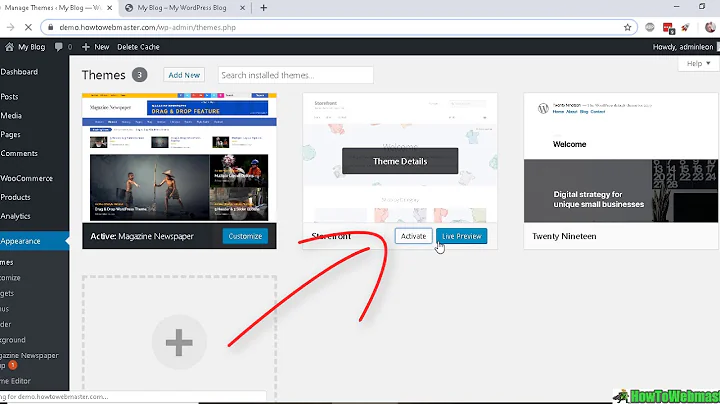Close the My Blog – My WordPress Blog tab
This screenshot has width=720, height=404.
[x=242, y=8]
